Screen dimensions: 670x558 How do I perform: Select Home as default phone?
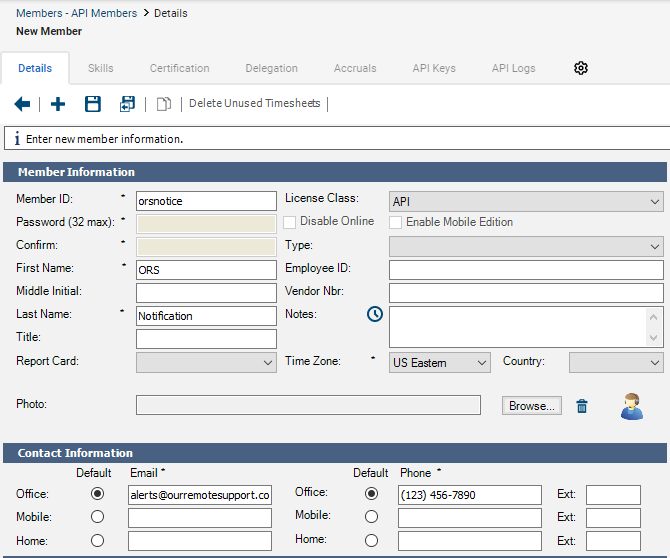tap(371, 540)
